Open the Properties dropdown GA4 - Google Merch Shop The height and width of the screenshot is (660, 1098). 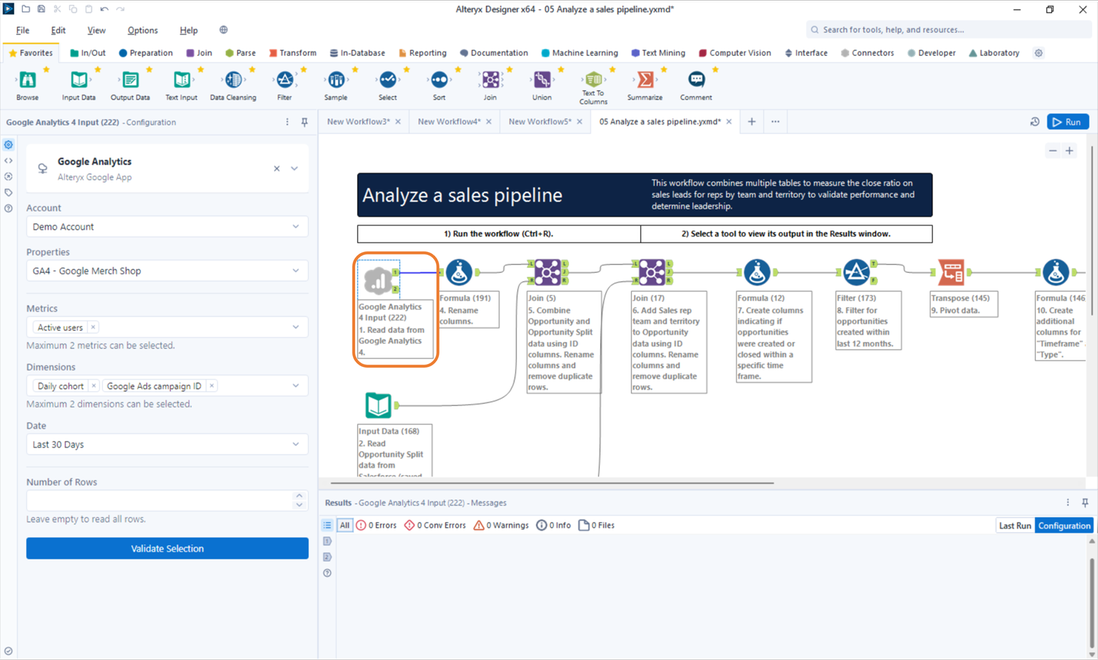tap(167, 271)
